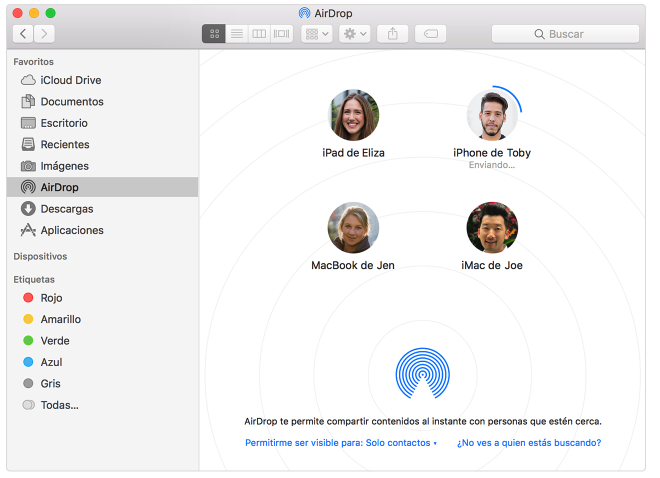Open Descargas in sidebar
This screenshot has height=478, width=660.
click(x=103, y=209)
